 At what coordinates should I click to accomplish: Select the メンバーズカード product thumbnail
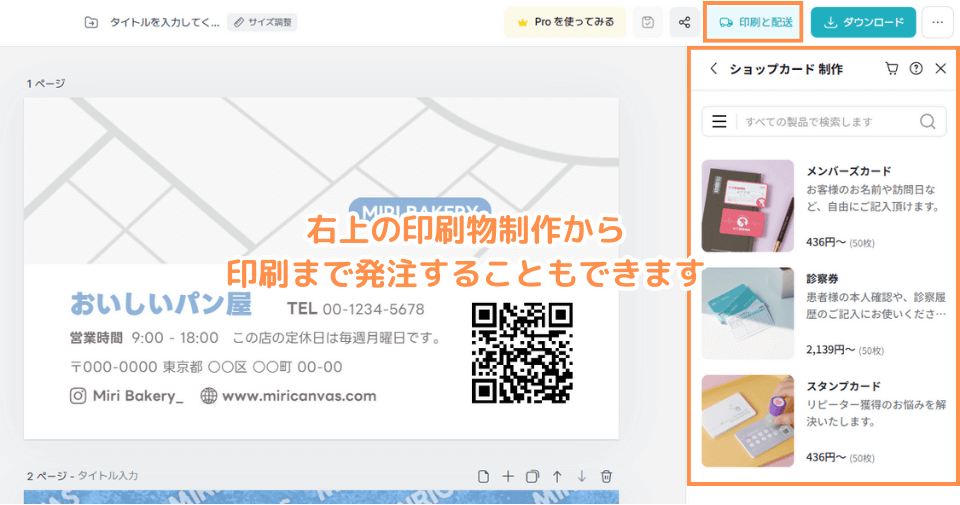click(748, 206)
